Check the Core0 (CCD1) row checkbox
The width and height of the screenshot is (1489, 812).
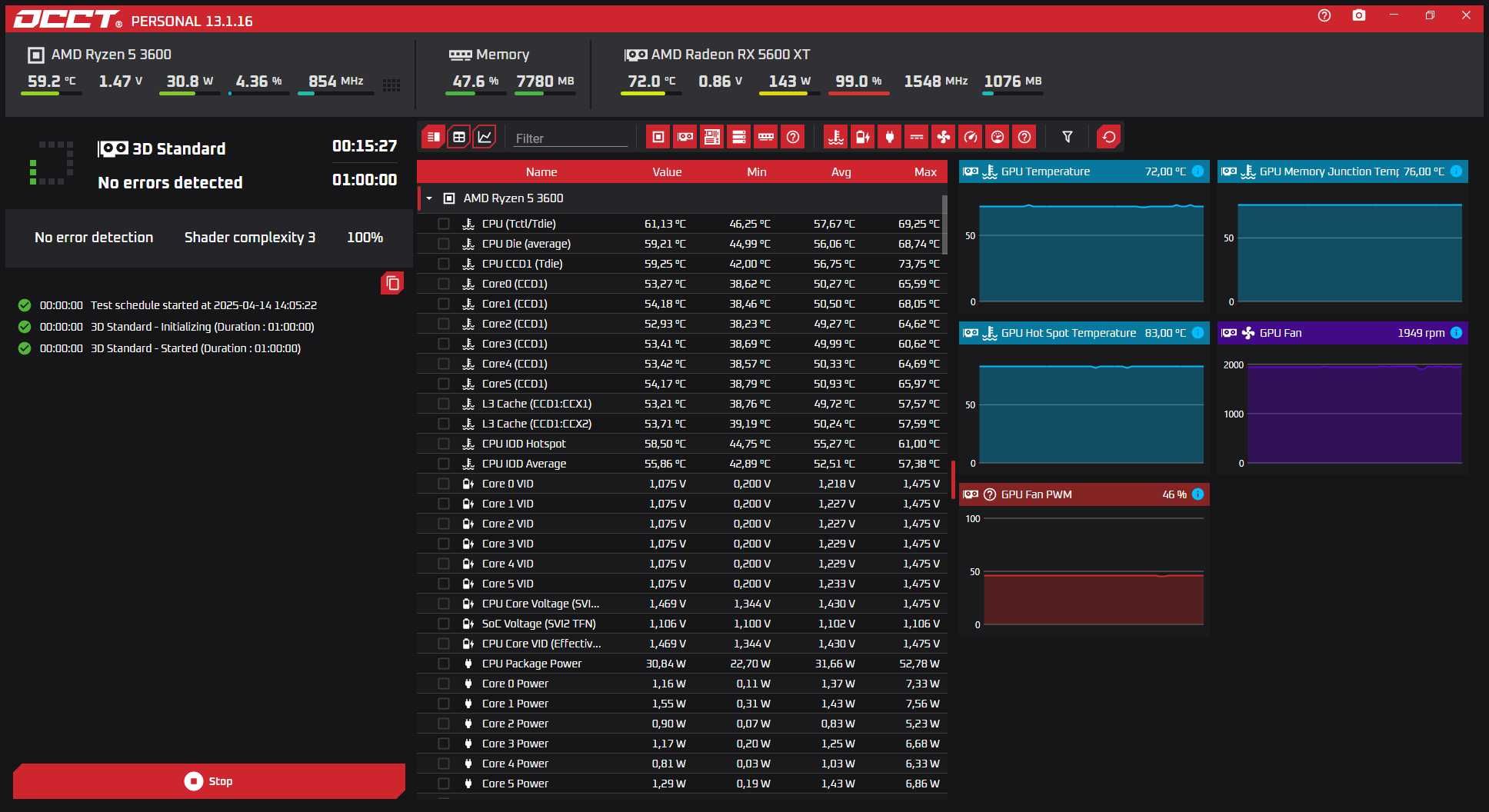444,284
